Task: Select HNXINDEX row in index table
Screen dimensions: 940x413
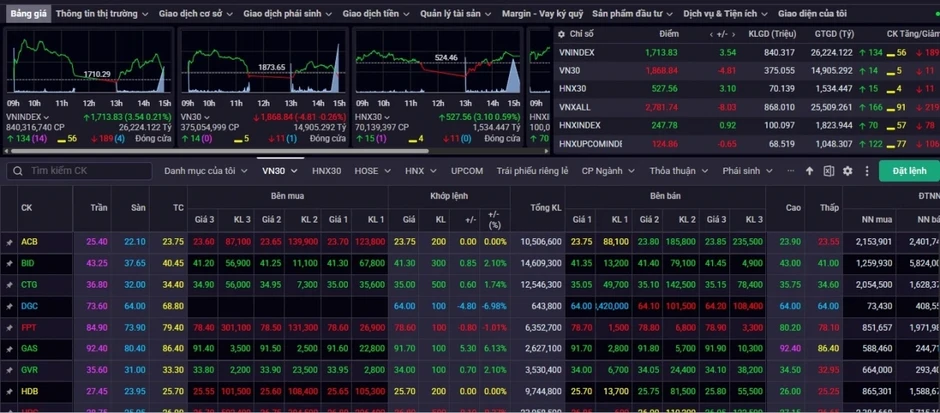Action: click(x=747, y=125)
